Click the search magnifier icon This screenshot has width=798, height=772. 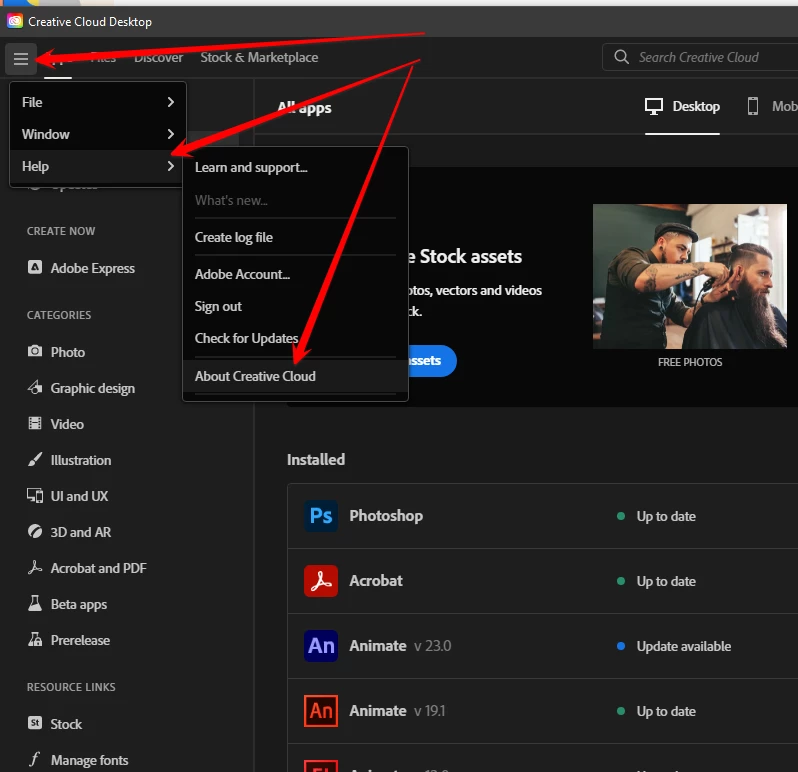pos(621,56)
